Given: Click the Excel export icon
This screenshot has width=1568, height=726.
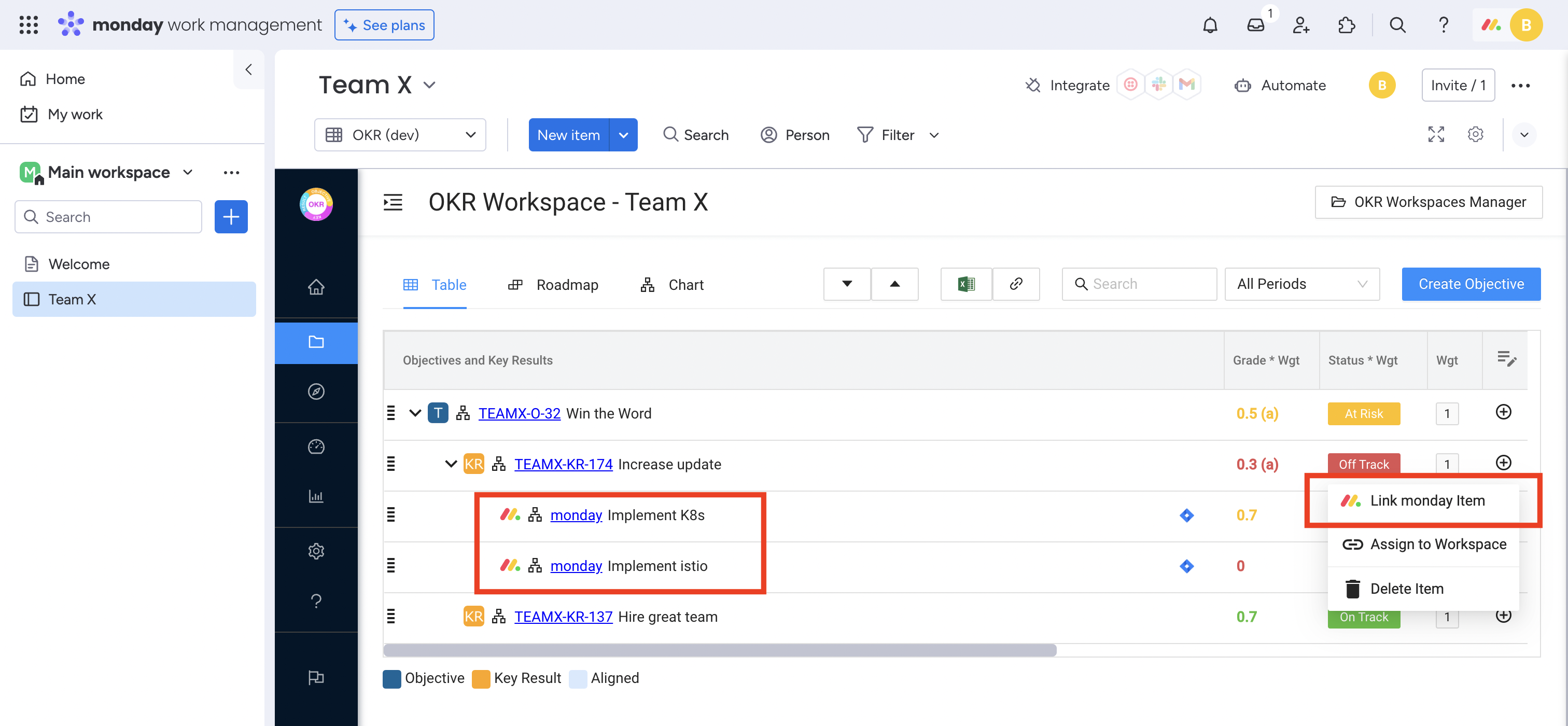Looking at the screenshot, I should [x=966, y=284].
